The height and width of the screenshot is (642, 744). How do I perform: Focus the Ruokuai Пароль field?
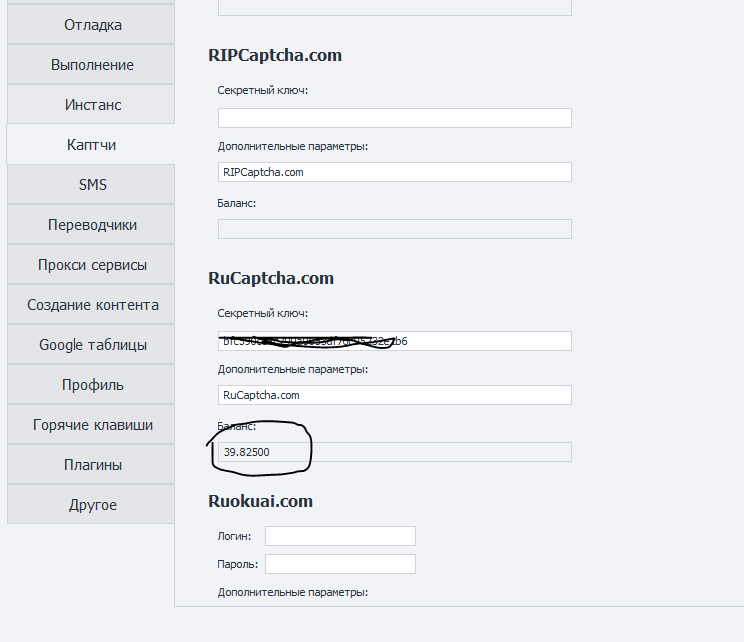pos(340,564)
